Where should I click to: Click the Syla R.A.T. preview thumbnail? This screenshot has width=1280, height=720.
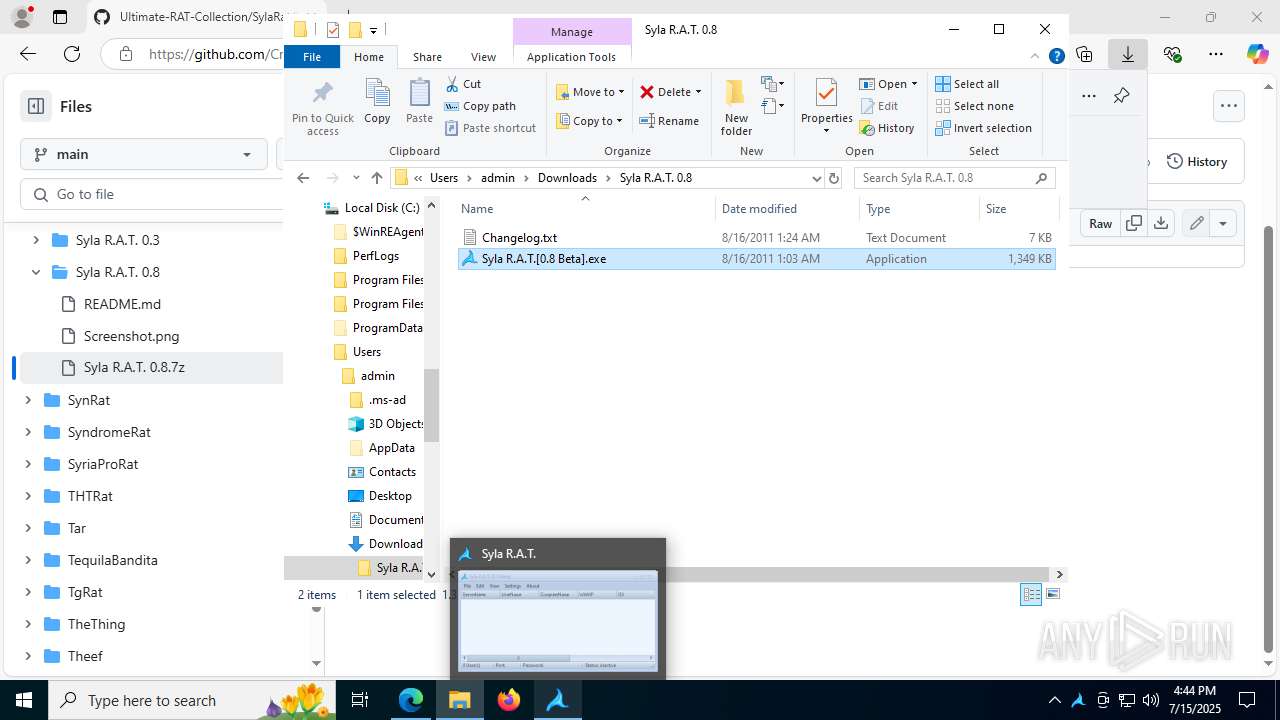point(558,620)
